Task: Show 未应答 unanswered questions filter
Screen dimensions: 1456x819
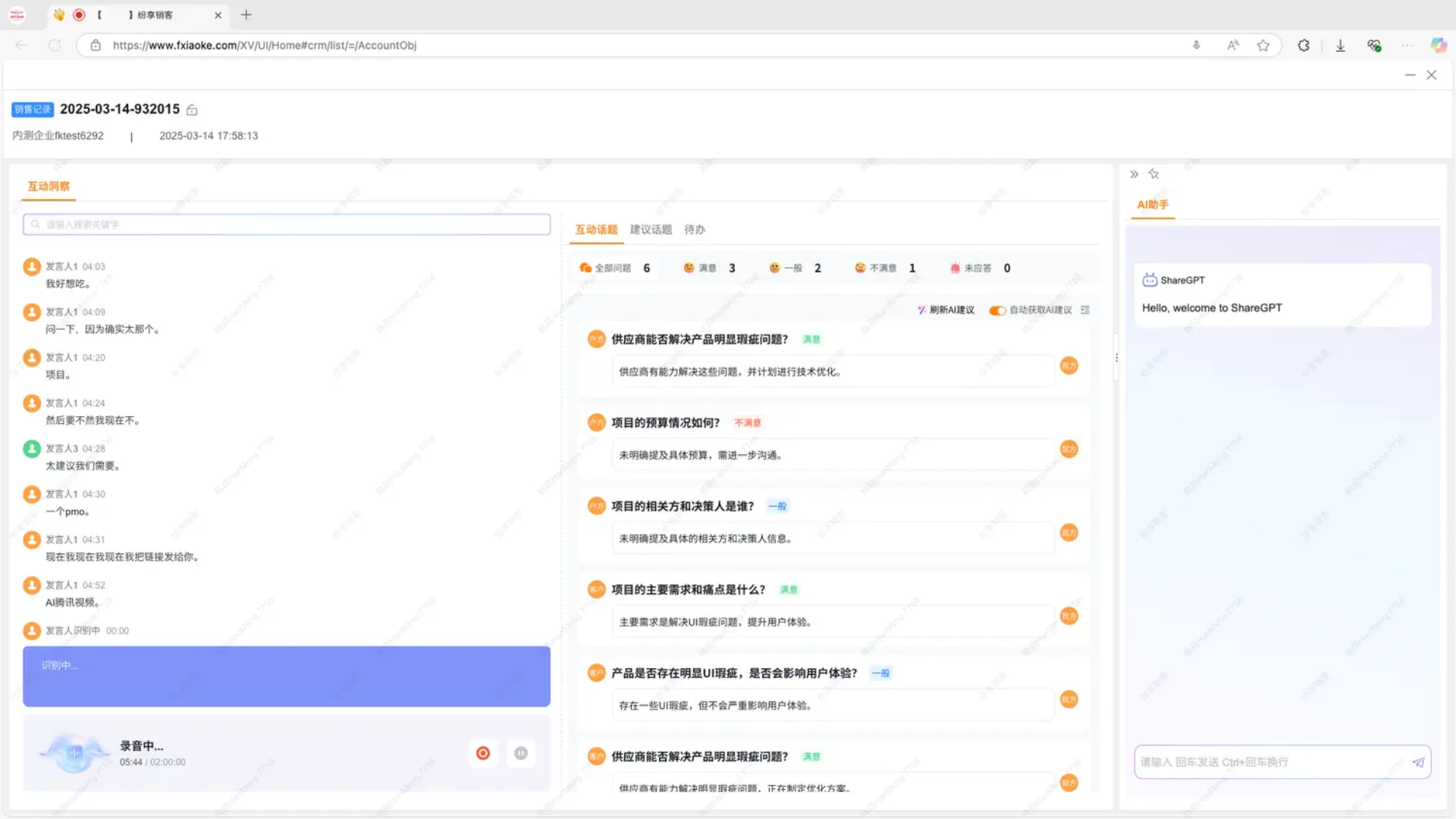Action: (977, 268)
